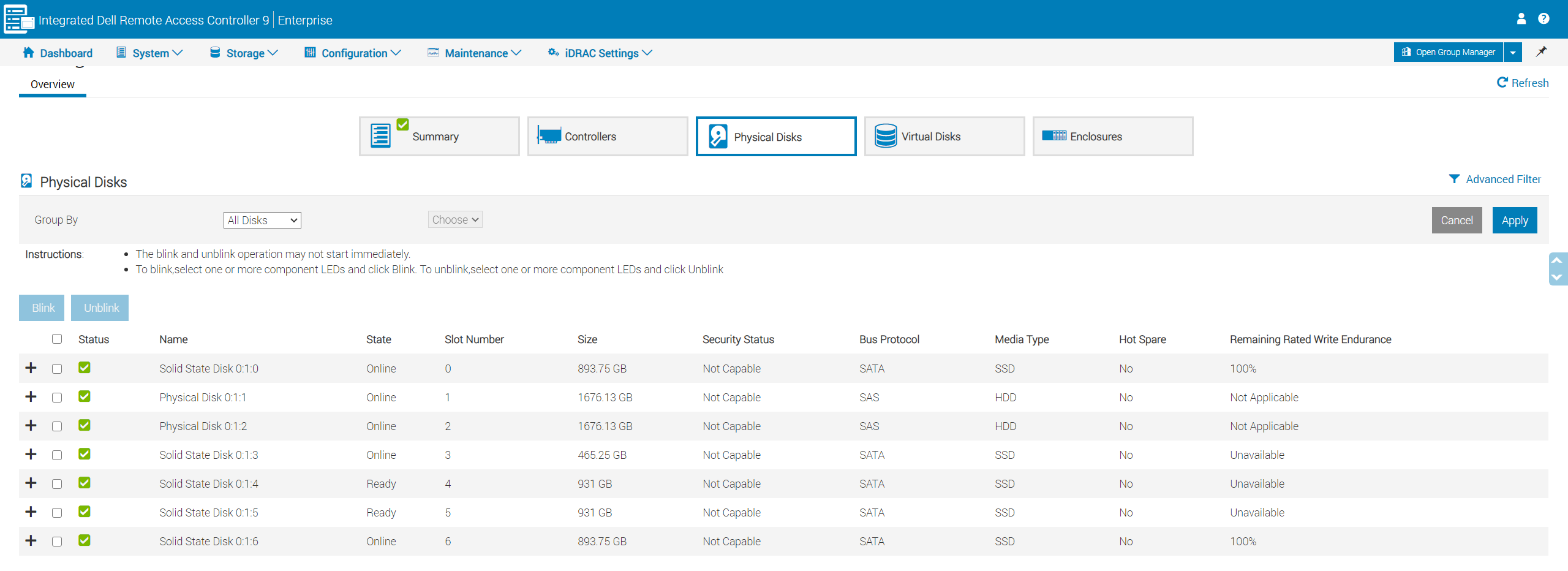1568x571 pixels.
Task: Open the Configuration menu
Action: 353,53
